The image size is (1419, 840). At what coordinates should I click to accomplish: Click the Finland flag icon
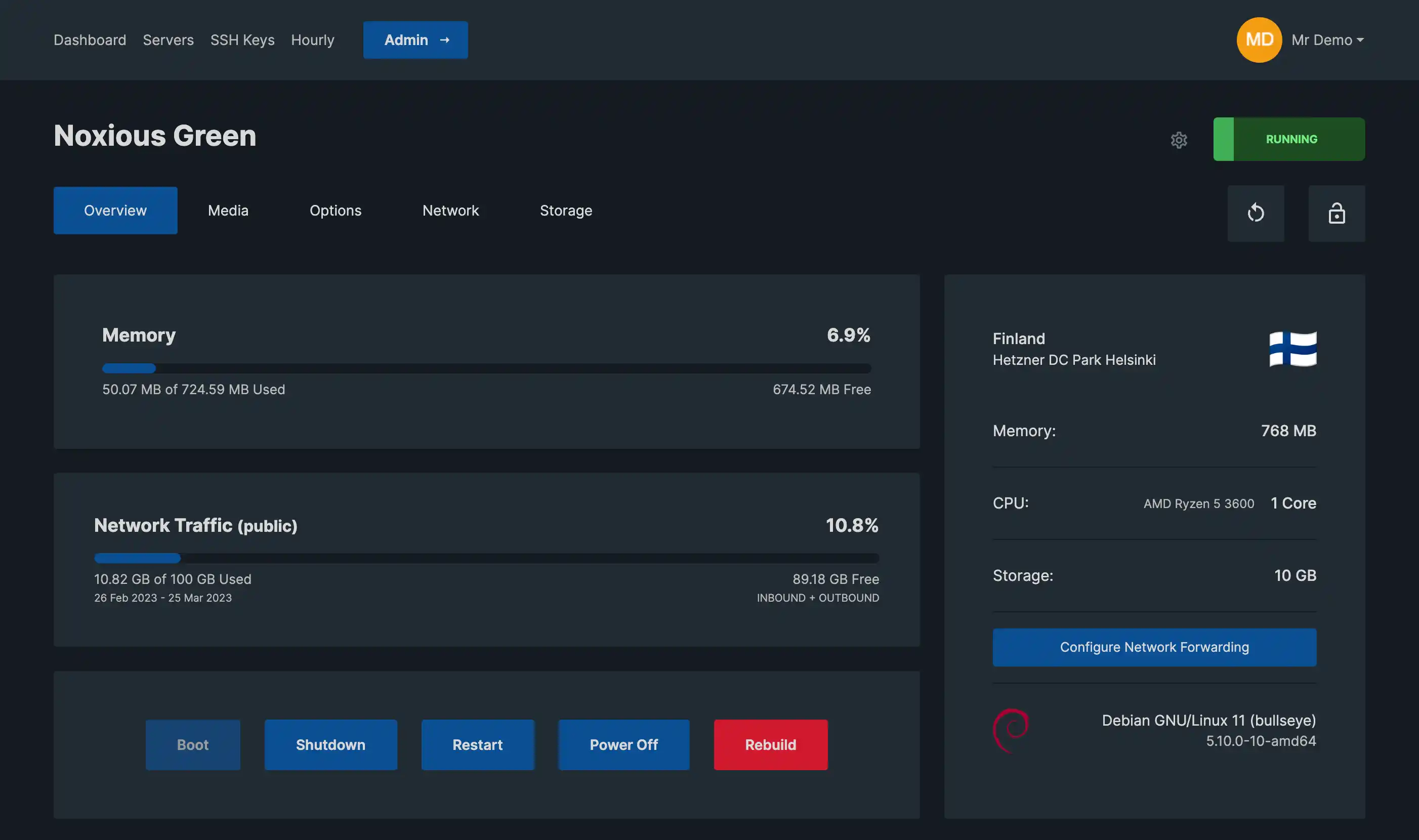[1292, 349]
